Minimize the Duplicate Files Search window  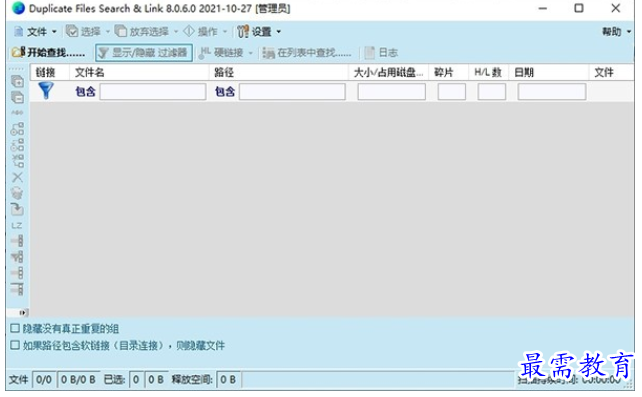pyautogui.click(x=543, y=8)
